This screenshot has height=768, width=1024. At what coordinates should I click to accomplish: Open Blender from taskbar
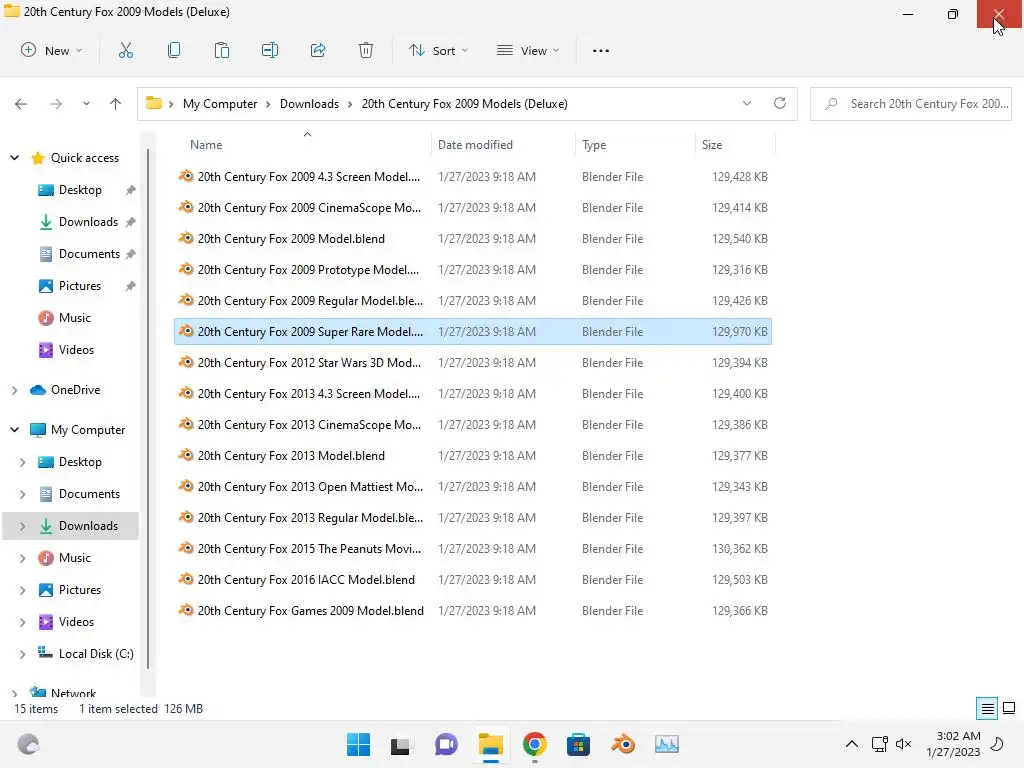tap(622, 744)
